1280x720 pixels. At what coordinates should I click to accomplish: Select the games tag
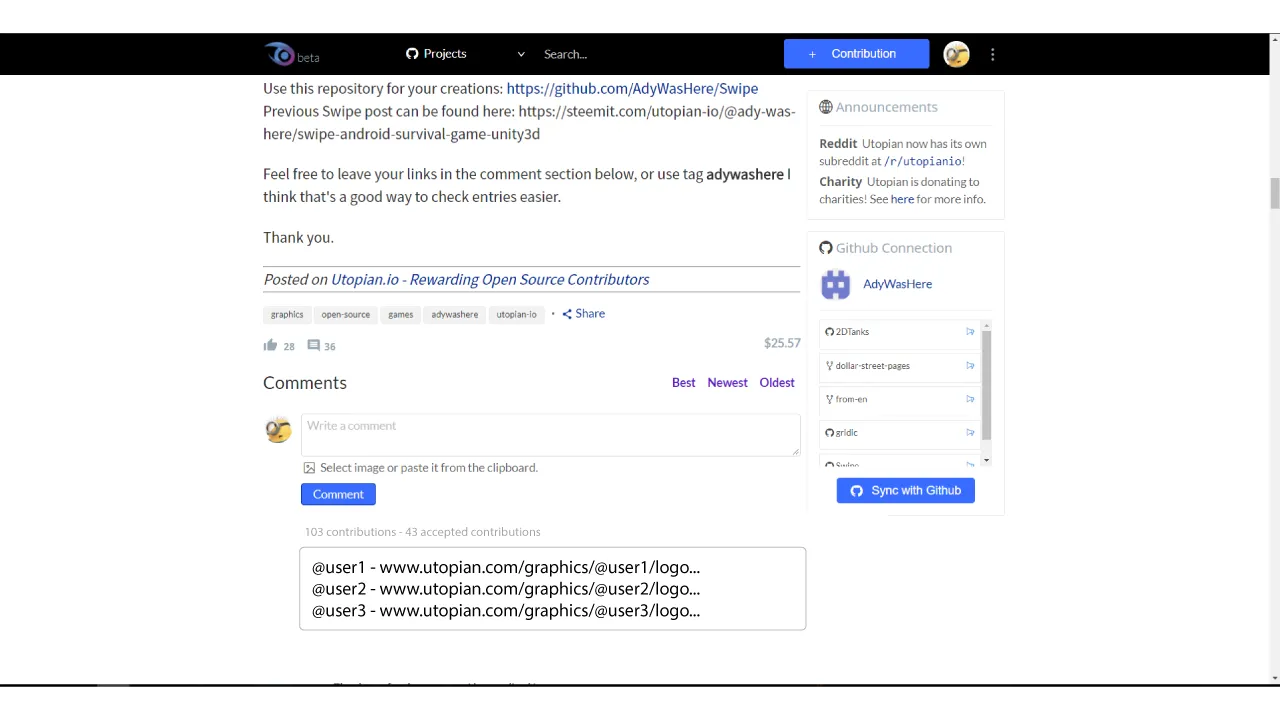pos(401,314)
